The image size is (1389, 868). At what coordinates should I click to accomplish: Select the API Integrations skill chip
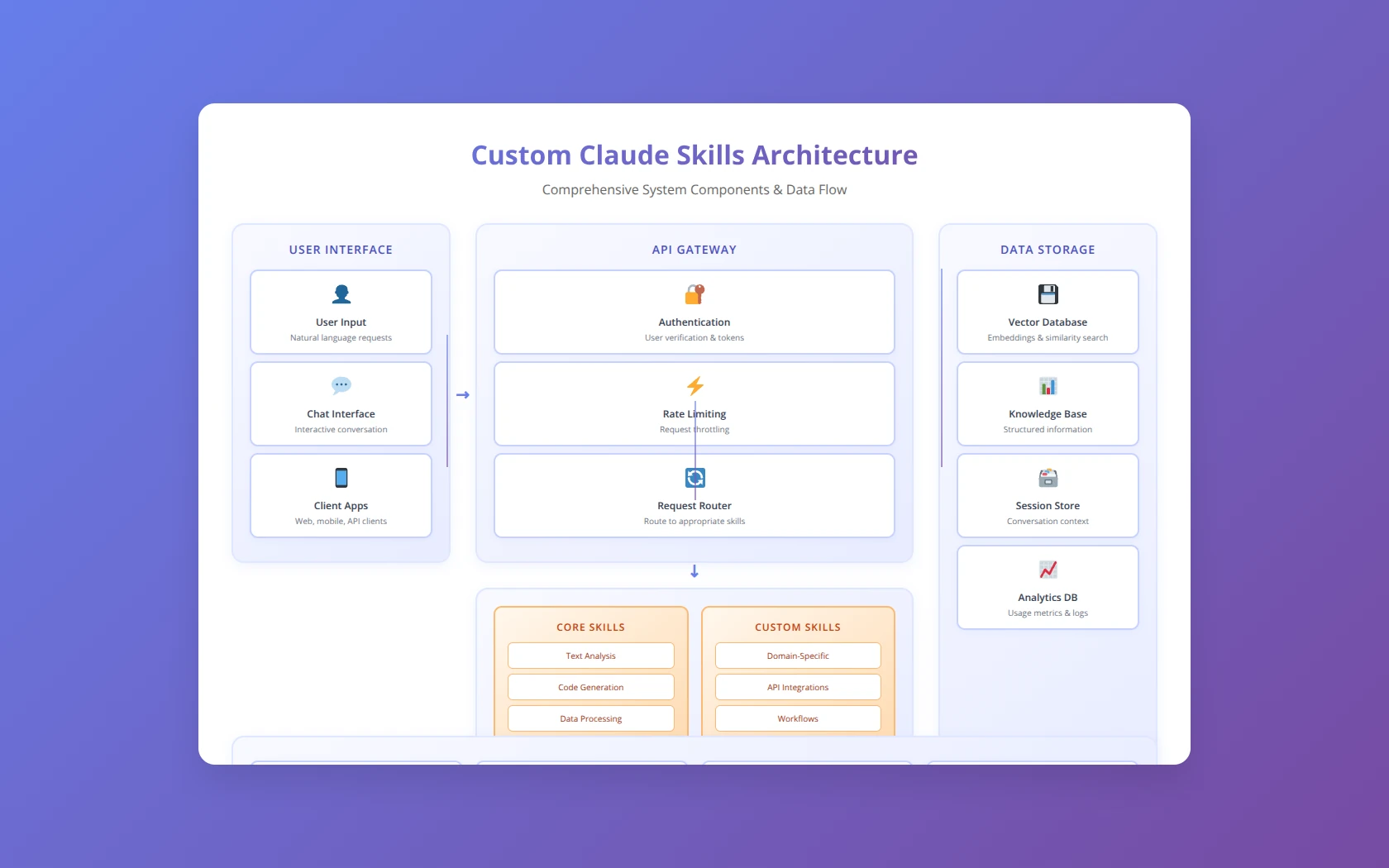(x=798, y=687)
